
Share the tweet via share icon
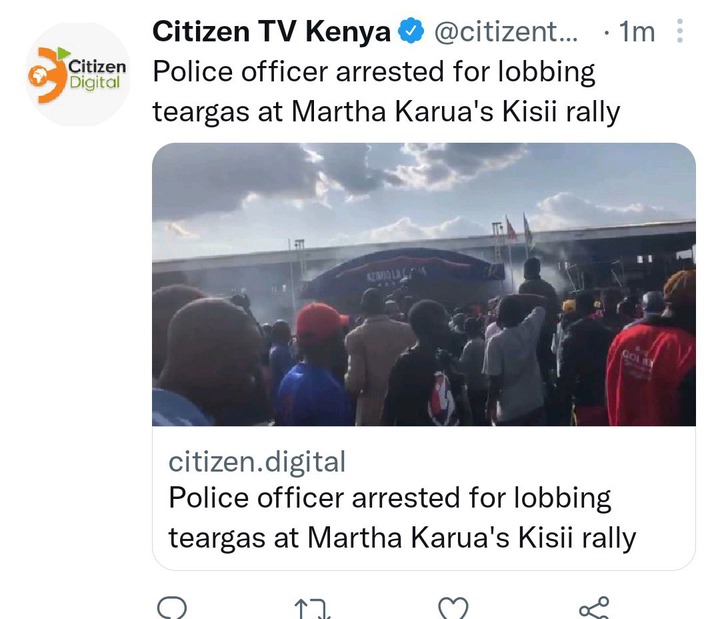click(x=594, y=608)
